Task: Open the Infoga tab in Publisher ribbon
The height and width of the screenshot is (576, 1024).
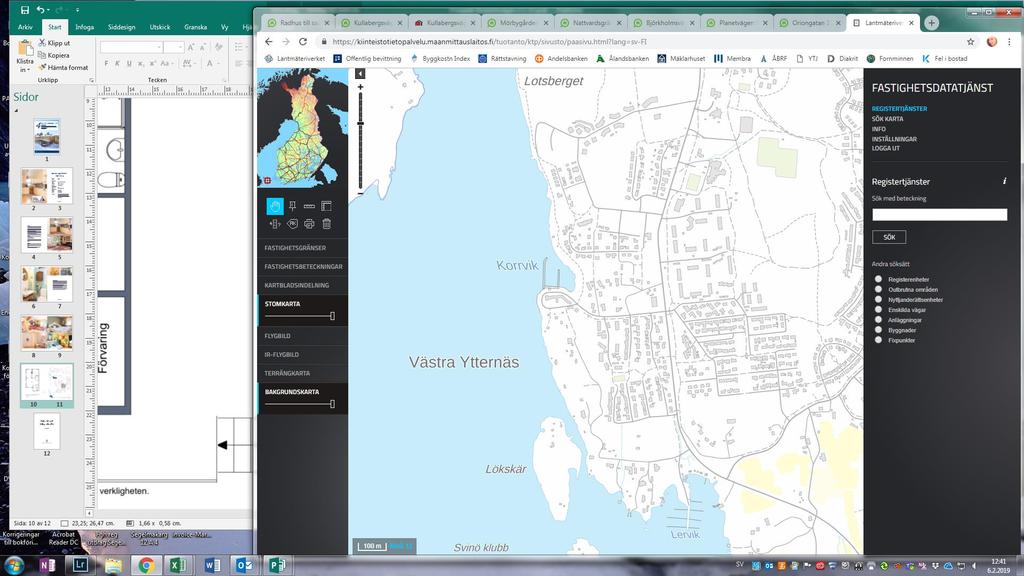Action: [84, 27]
